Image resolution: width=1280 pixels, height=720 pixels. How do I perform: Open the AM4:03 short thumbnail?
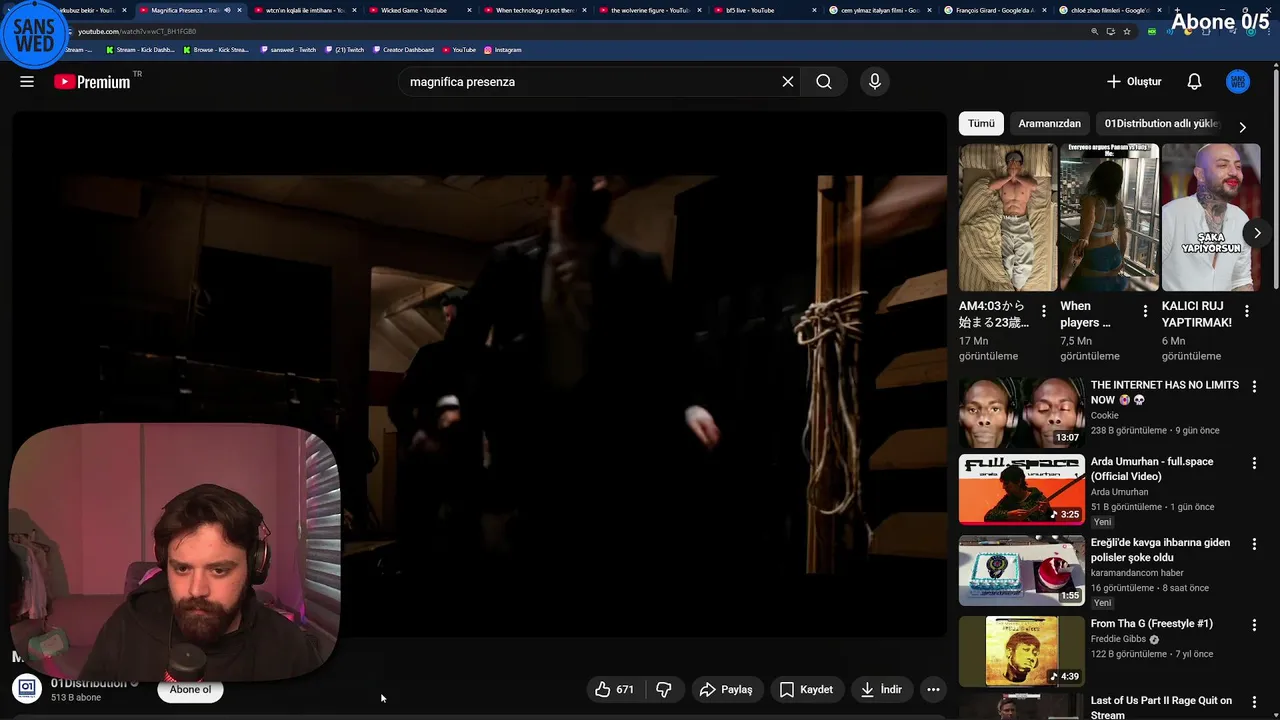pos(1008,217)
